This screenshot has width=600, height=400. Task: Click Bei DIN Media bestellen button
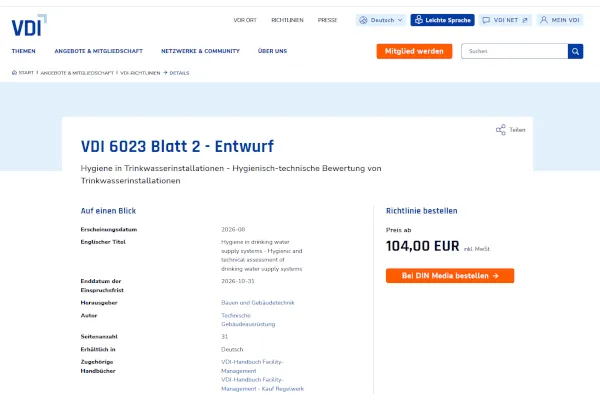pos(450,276)
